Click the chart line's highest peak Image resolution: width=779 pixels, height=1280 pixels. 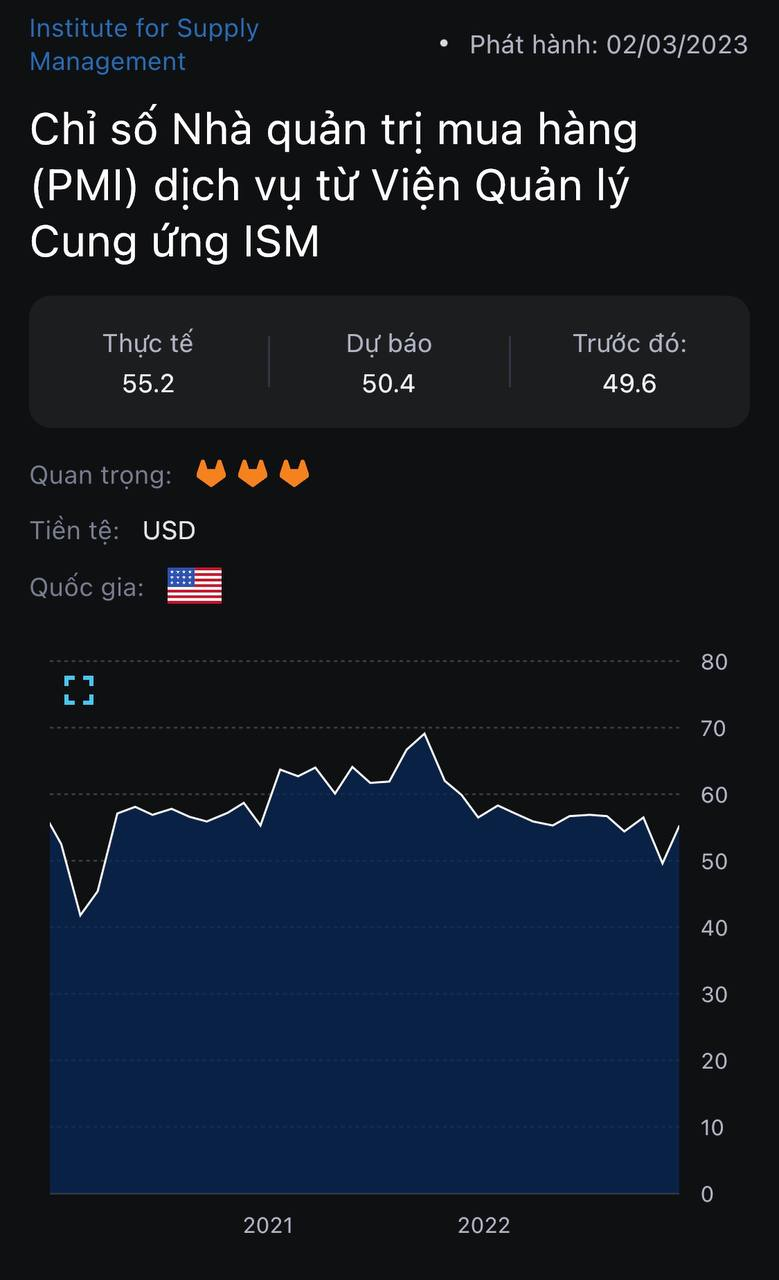click(425, 734)
